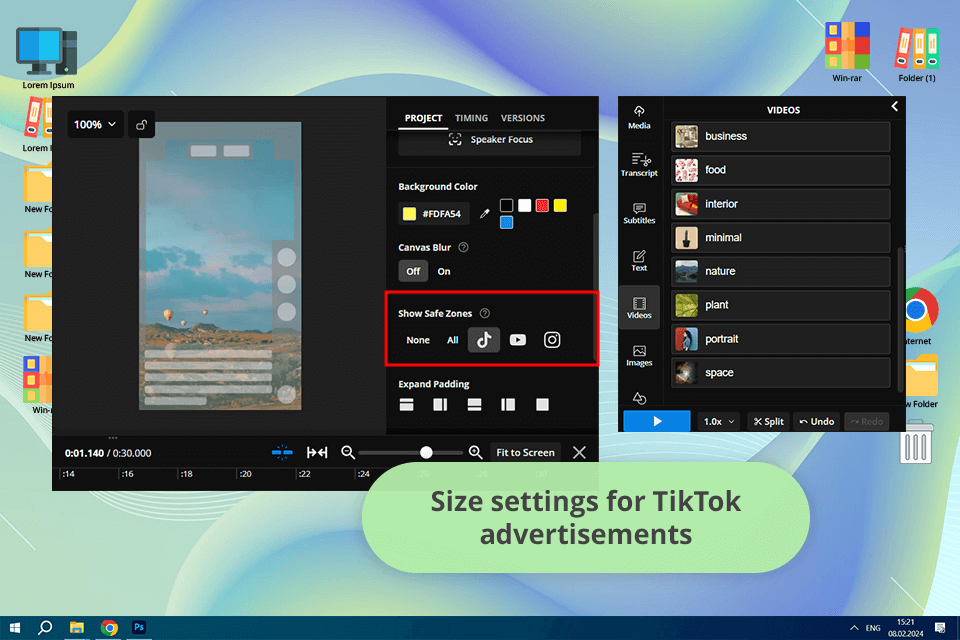The image size is (960, 640).
Task: Open the nature video category
Action: point(781,271)
